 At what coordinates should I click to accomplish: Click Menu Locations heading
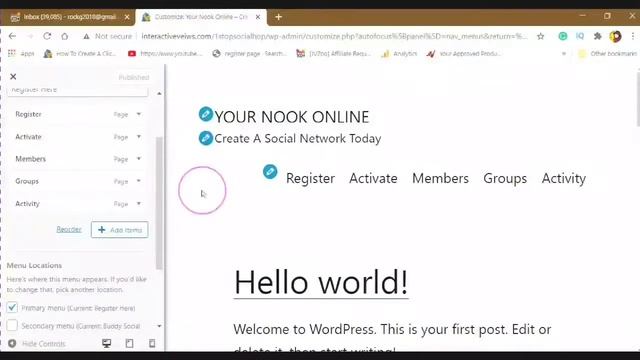pyautogui.click(x=34, y=265)
